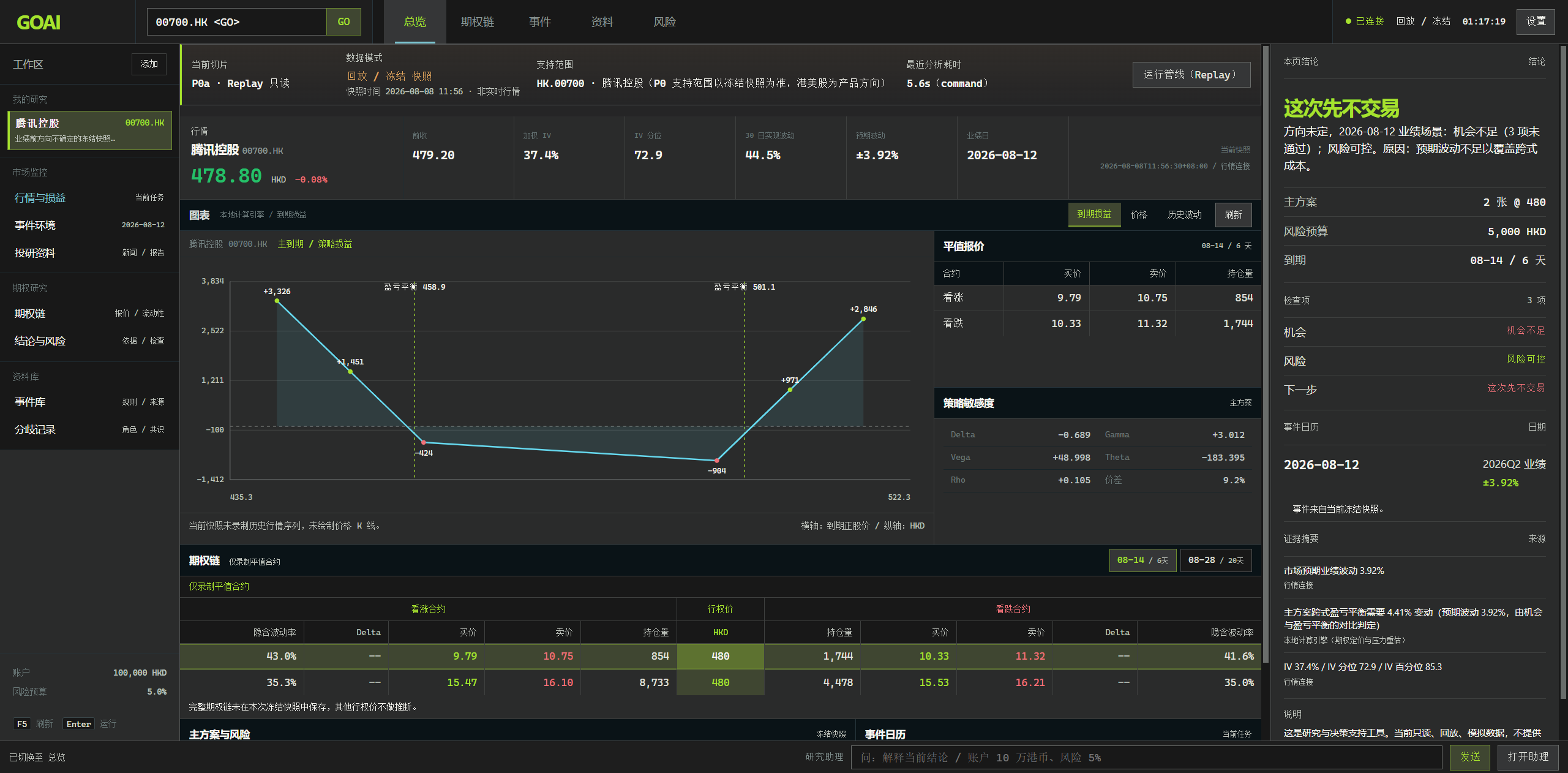Open 期权链 sidebar item

(x=89, y=314)
